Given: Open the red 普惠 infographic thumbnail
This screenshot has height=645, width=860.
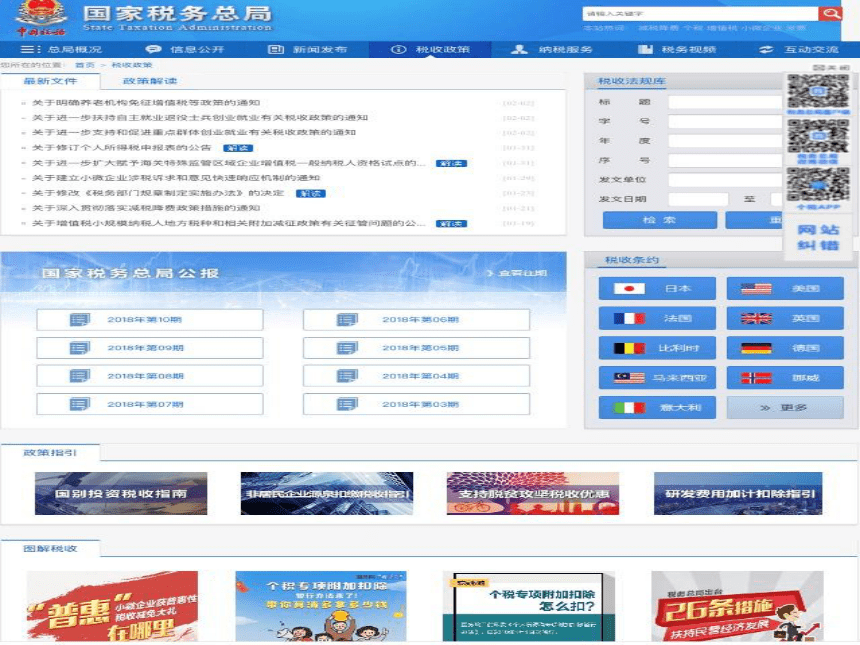Looking at the screenshot, I should [112, 606].
